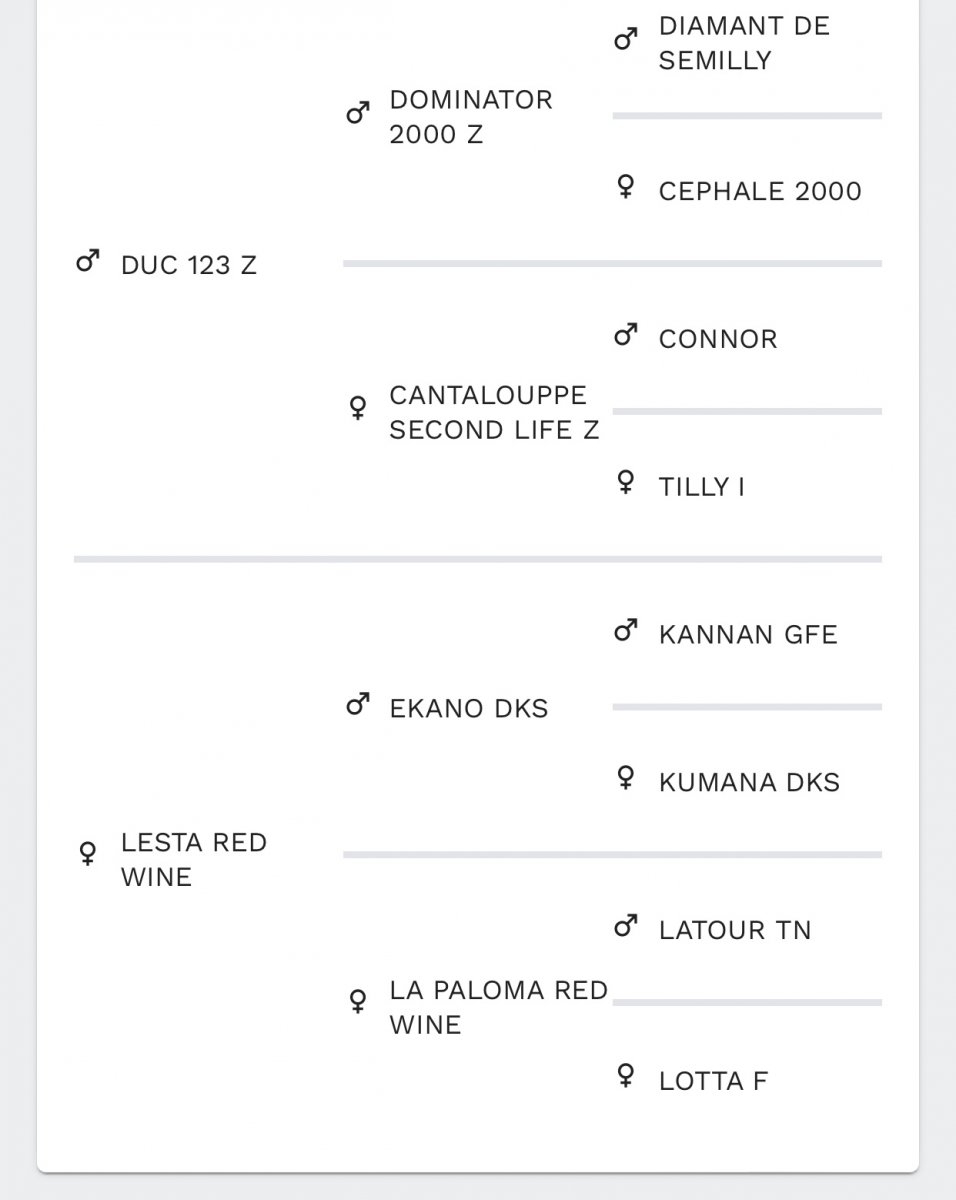Click male icon next to DOMINATOR 2000 Z
This screenshot has height=1200, width=956.
coord(358,113)
